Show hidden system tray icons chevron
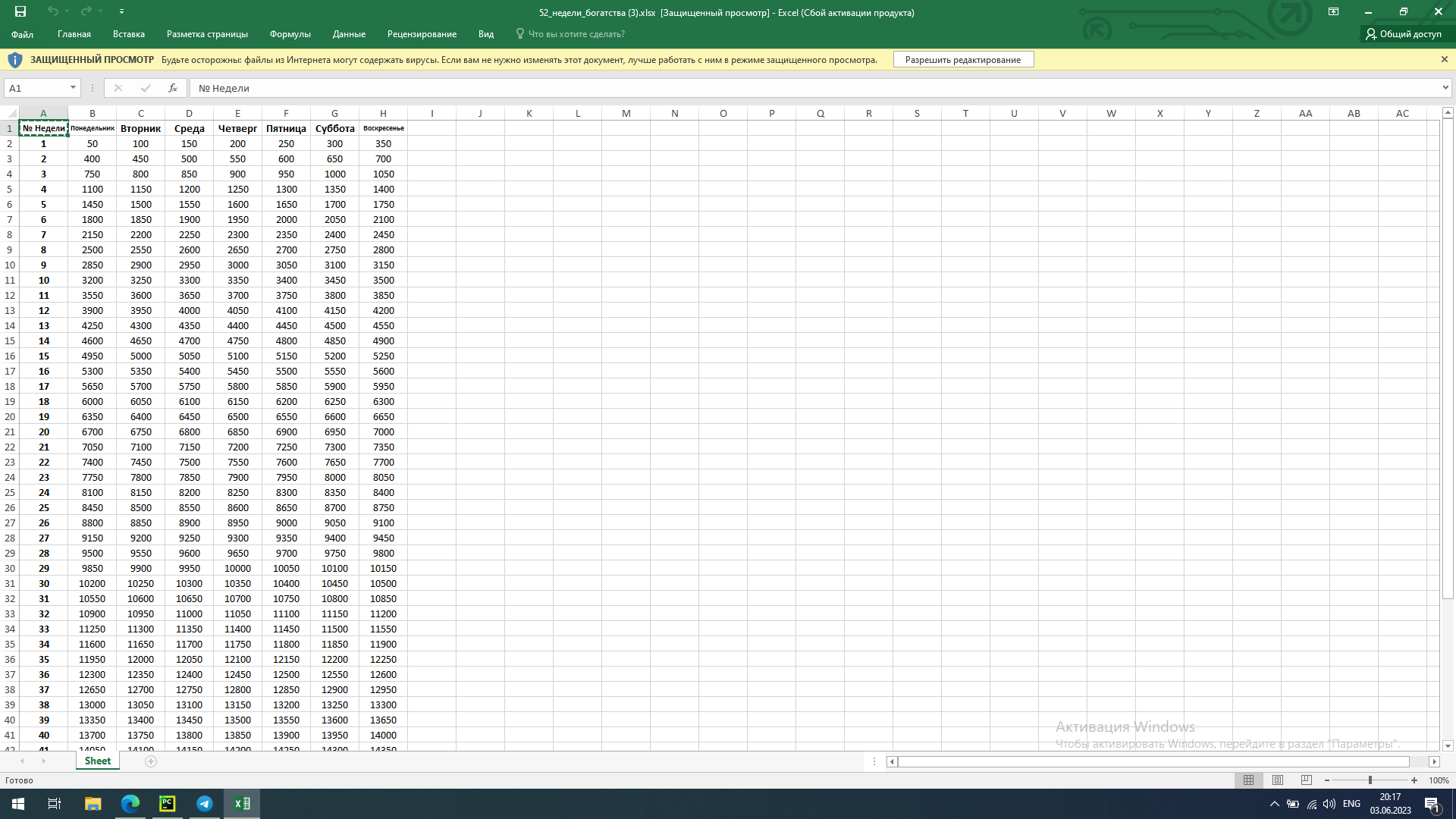This screenshot has height=819, width=1456. [x=1274, y=804]
